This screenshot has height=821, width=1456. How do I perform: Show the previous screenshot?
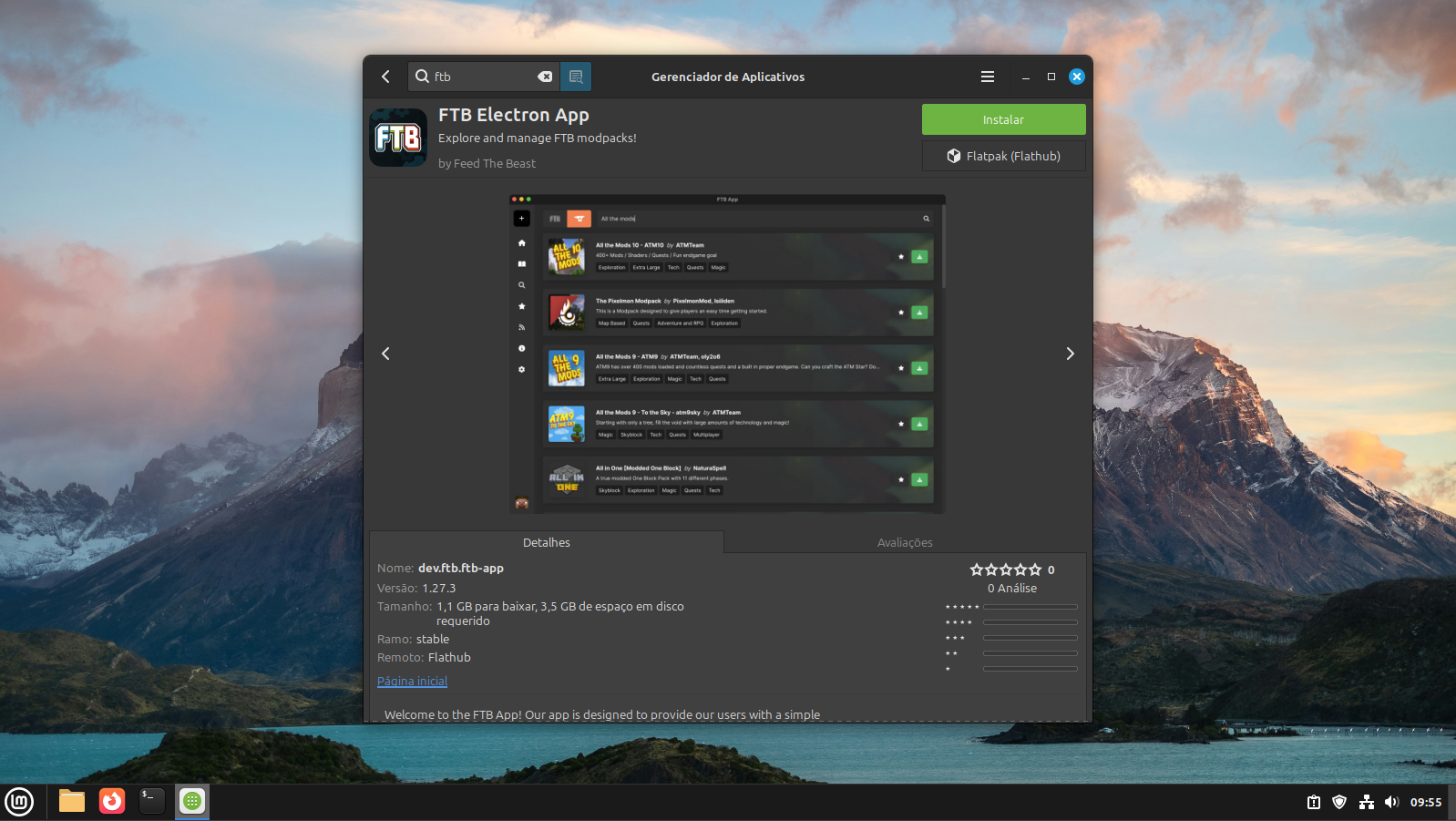point(385,354)
